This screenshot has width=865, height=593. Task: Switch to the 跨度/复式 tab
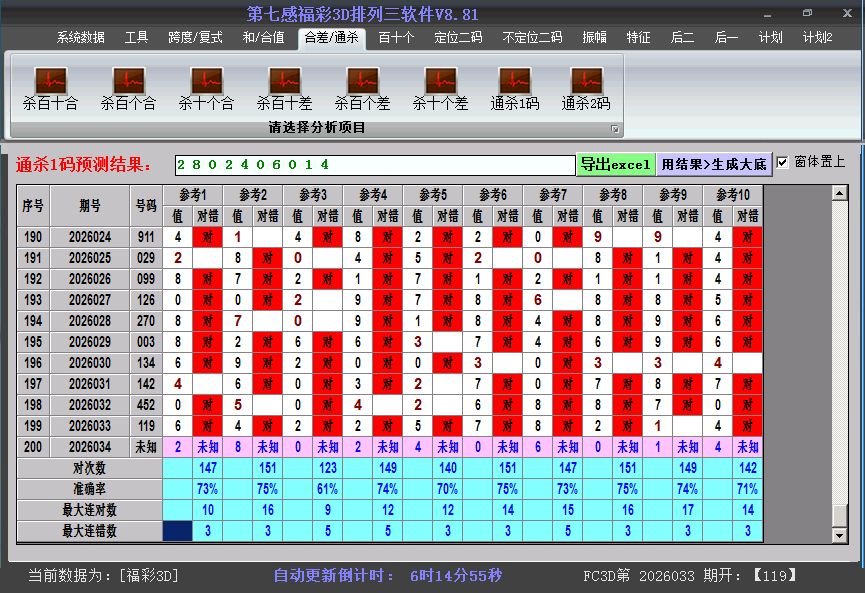[195, 38]
